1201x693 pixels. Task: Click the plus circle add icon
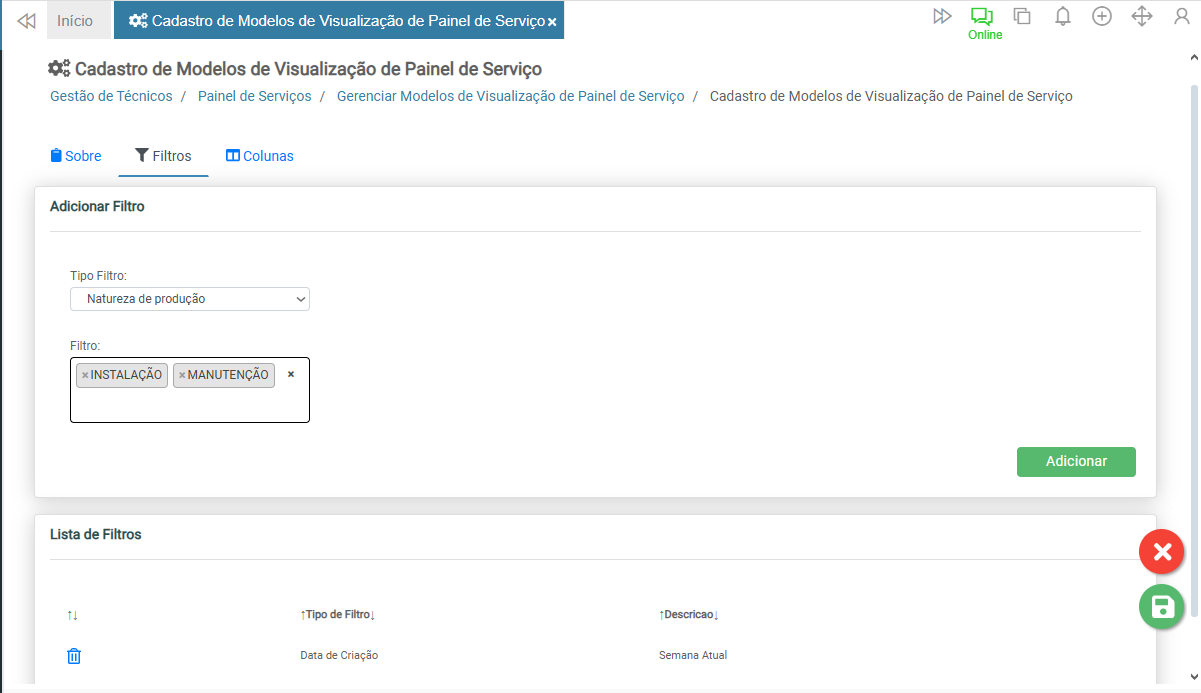[x=1102, y=16]
